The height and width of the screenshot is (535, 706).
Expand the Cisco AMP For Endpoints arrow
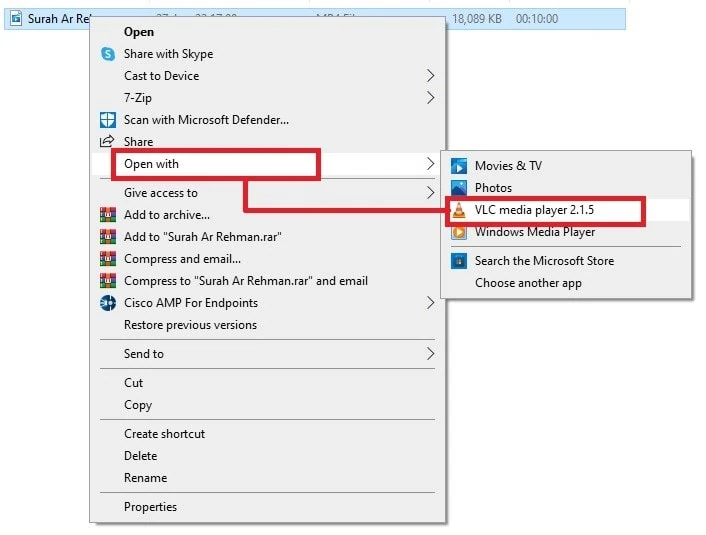[x=430, y=303]
